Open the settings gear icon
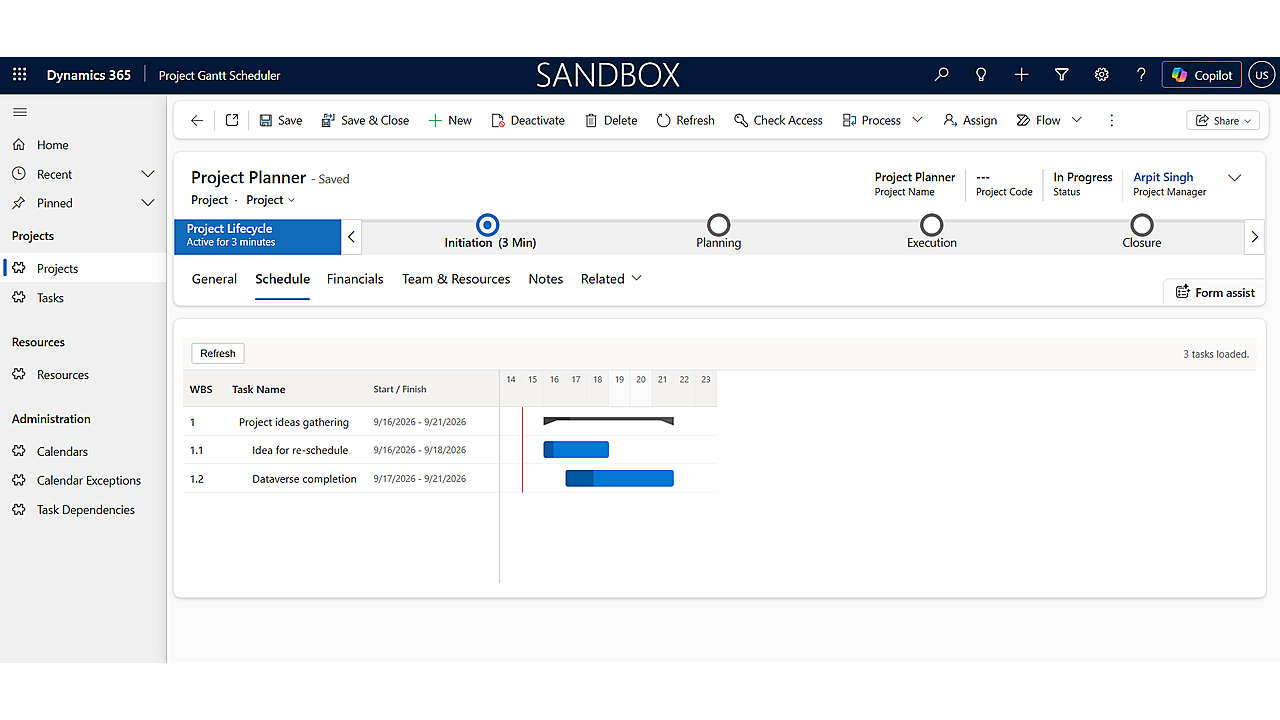 click(1101, 75)
